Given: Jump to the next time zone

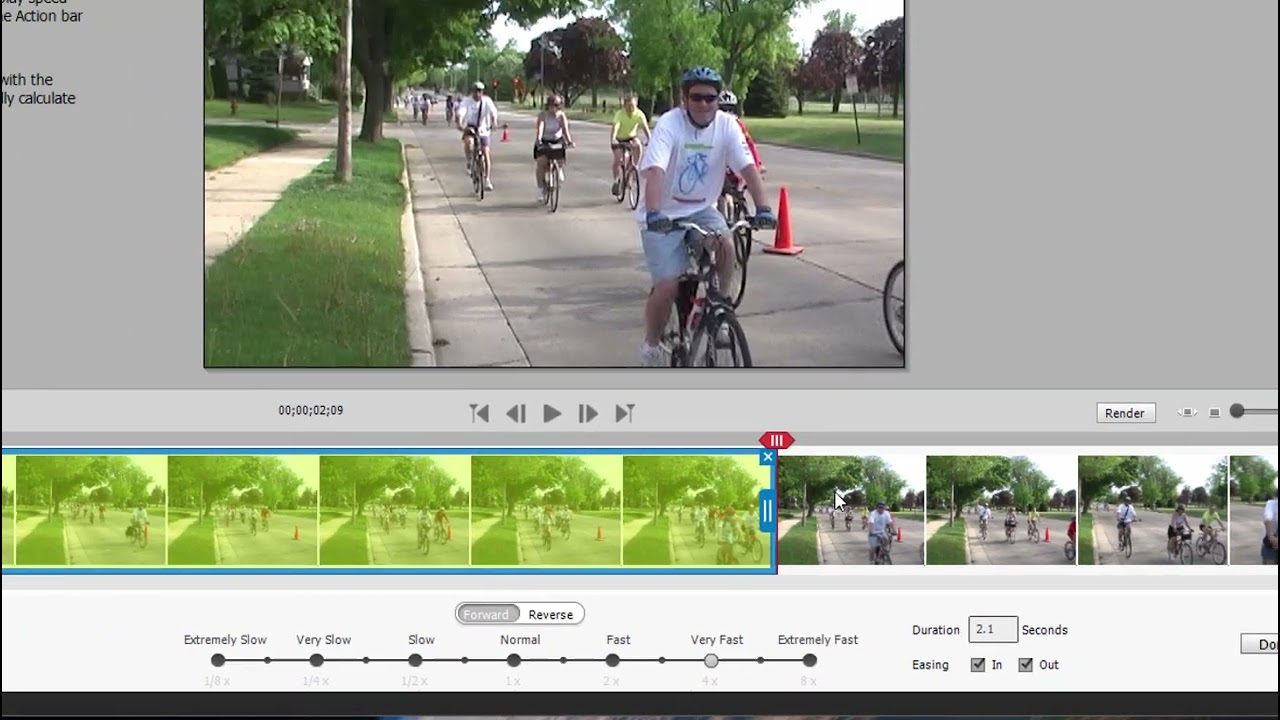Looking at the screenshot, I should [x=625, y=413].
